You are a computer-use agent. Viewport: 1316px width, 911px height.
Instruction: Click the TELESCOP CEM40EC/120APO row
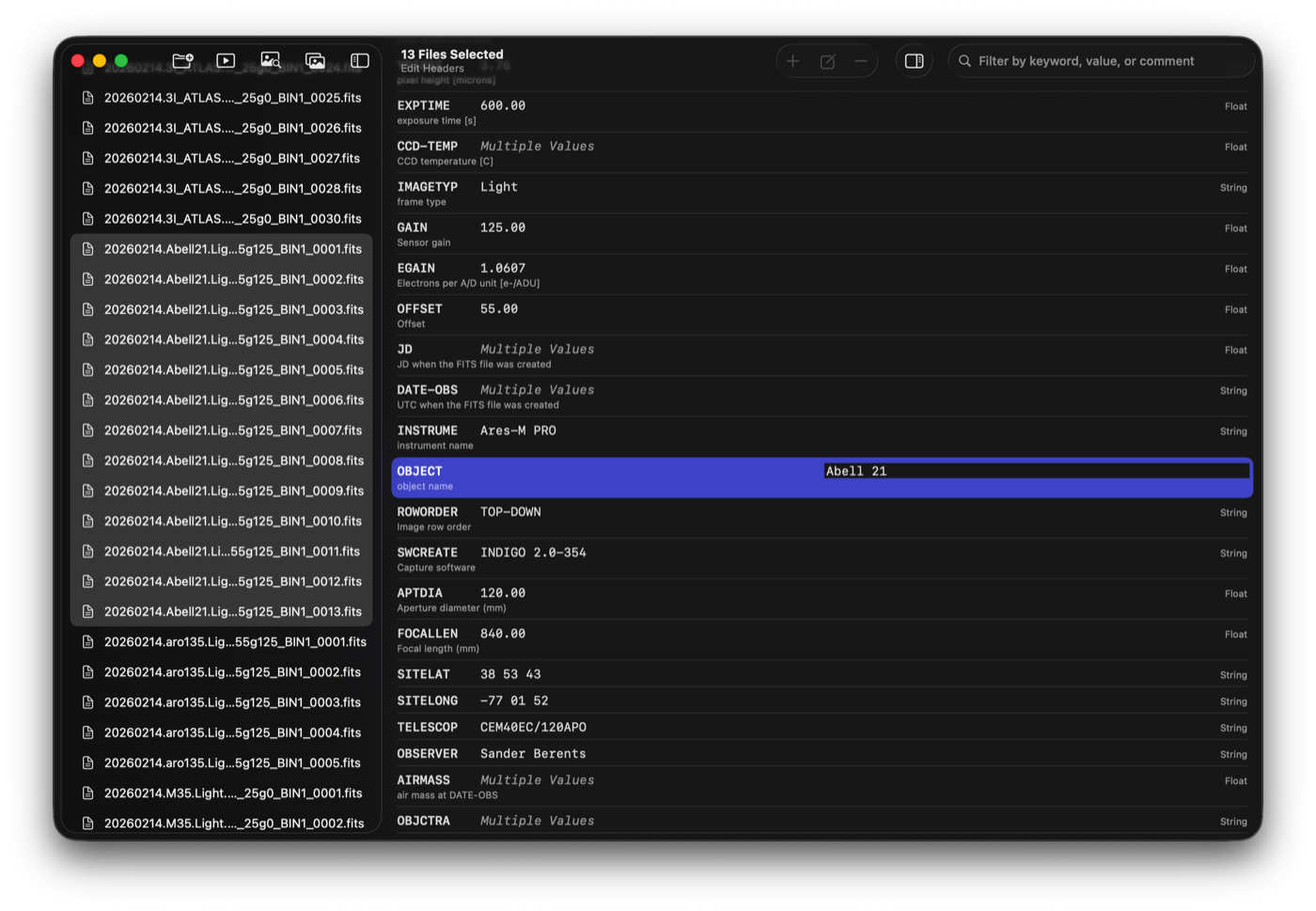[x=822, y=727]
